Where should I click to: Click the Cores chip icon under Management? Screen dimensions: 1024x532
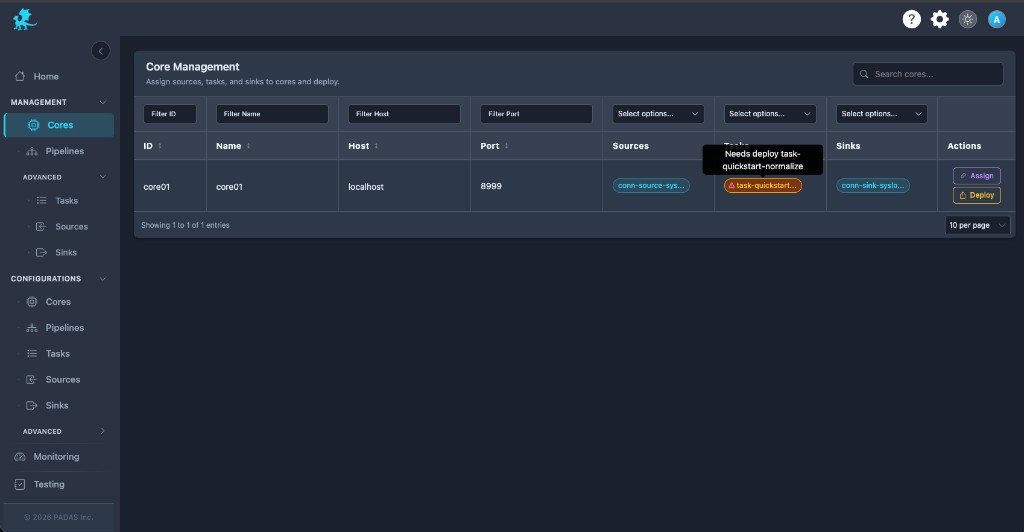point(33,125)
